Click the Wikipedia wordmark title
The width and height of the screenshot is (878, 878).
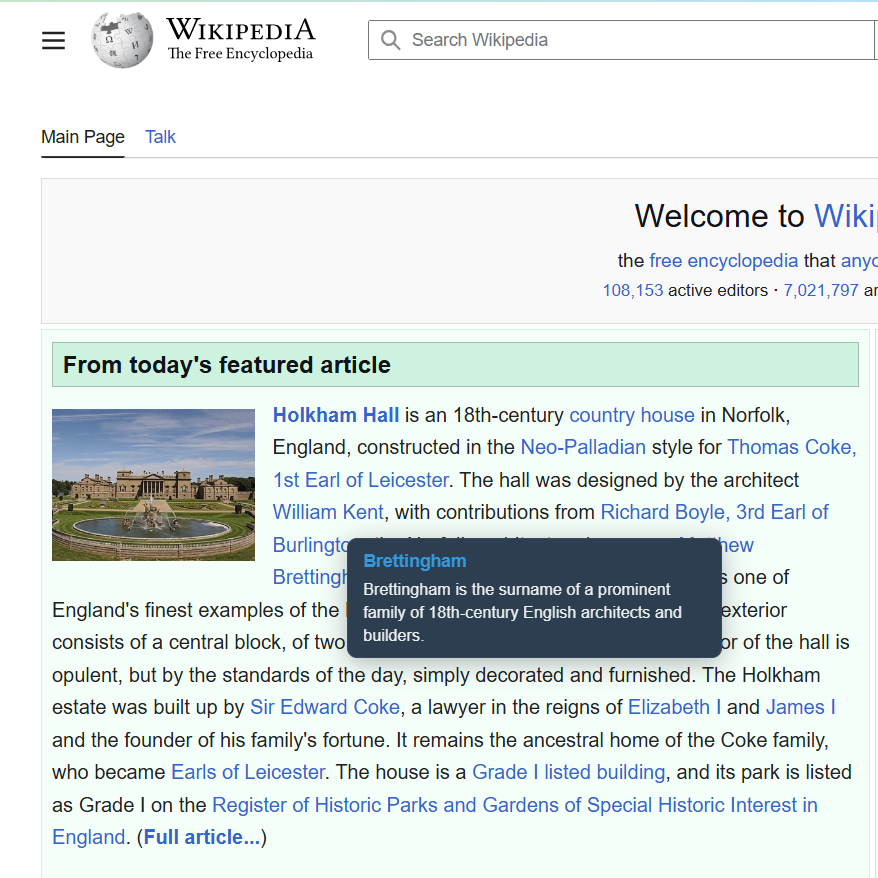(241, 30)
